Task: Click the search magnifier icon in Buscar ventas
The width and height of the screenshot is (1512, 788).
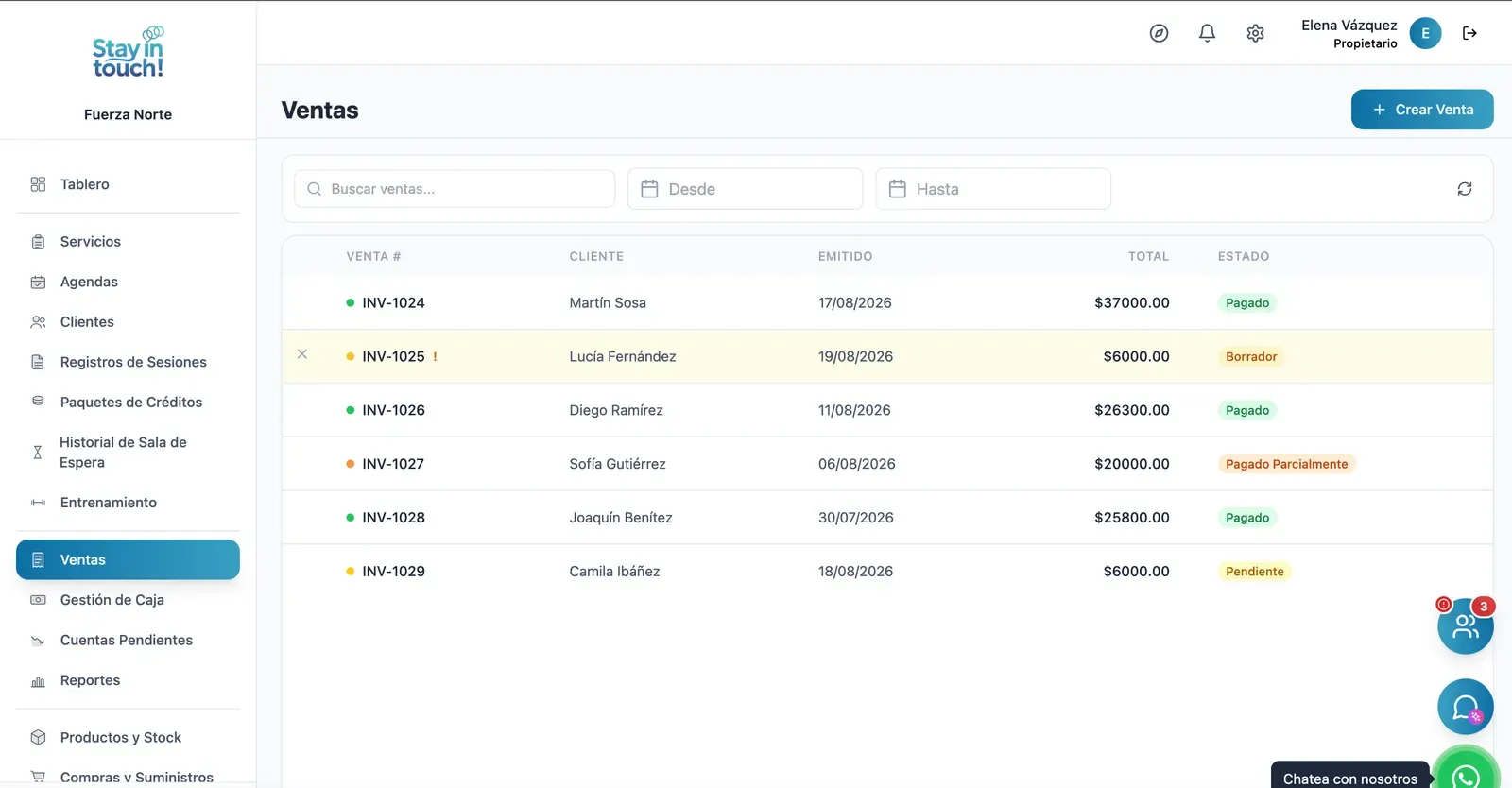Action: pos(315,189)
